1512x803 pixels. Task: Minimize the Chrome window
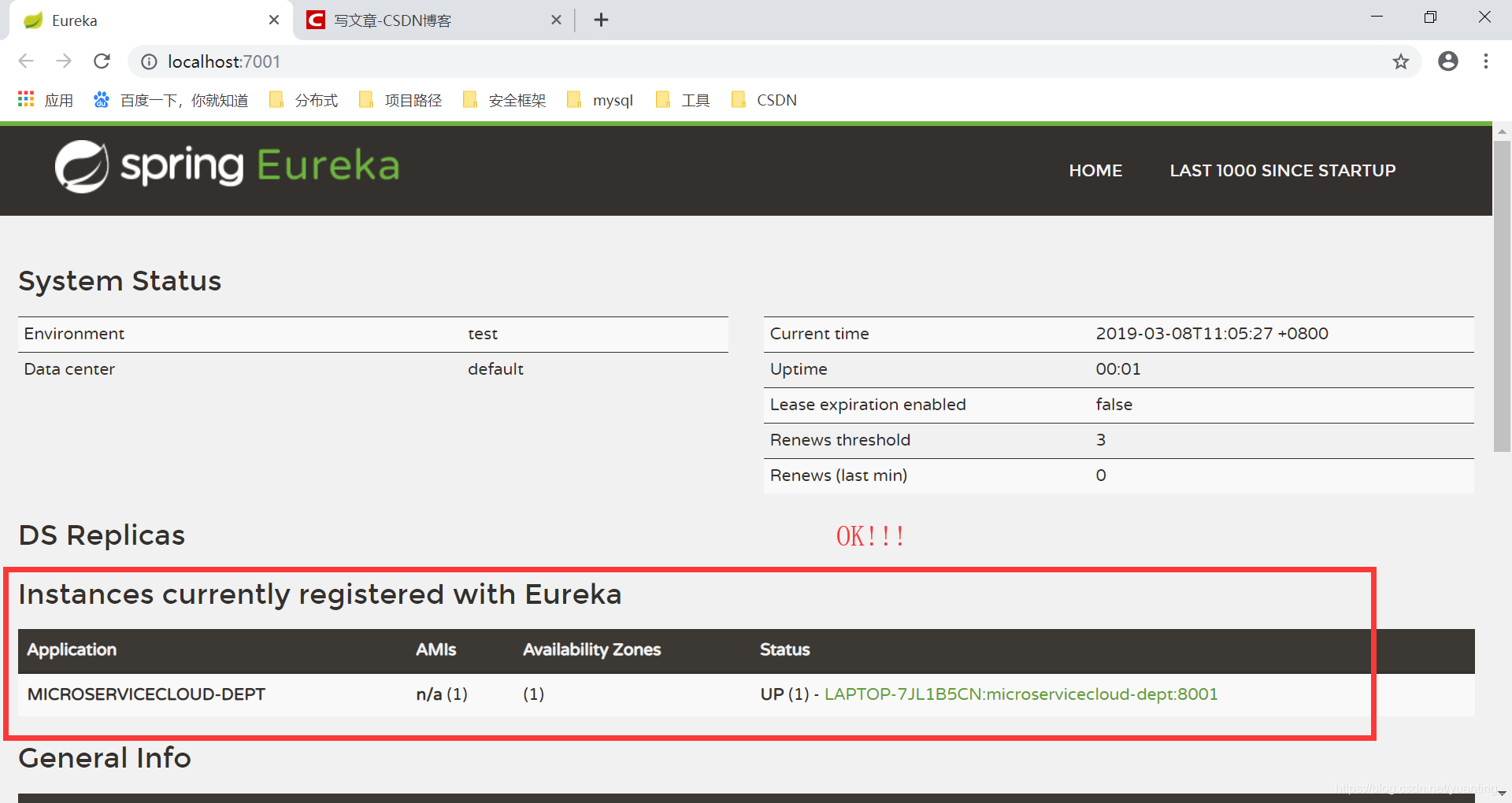coord(1377,17)
